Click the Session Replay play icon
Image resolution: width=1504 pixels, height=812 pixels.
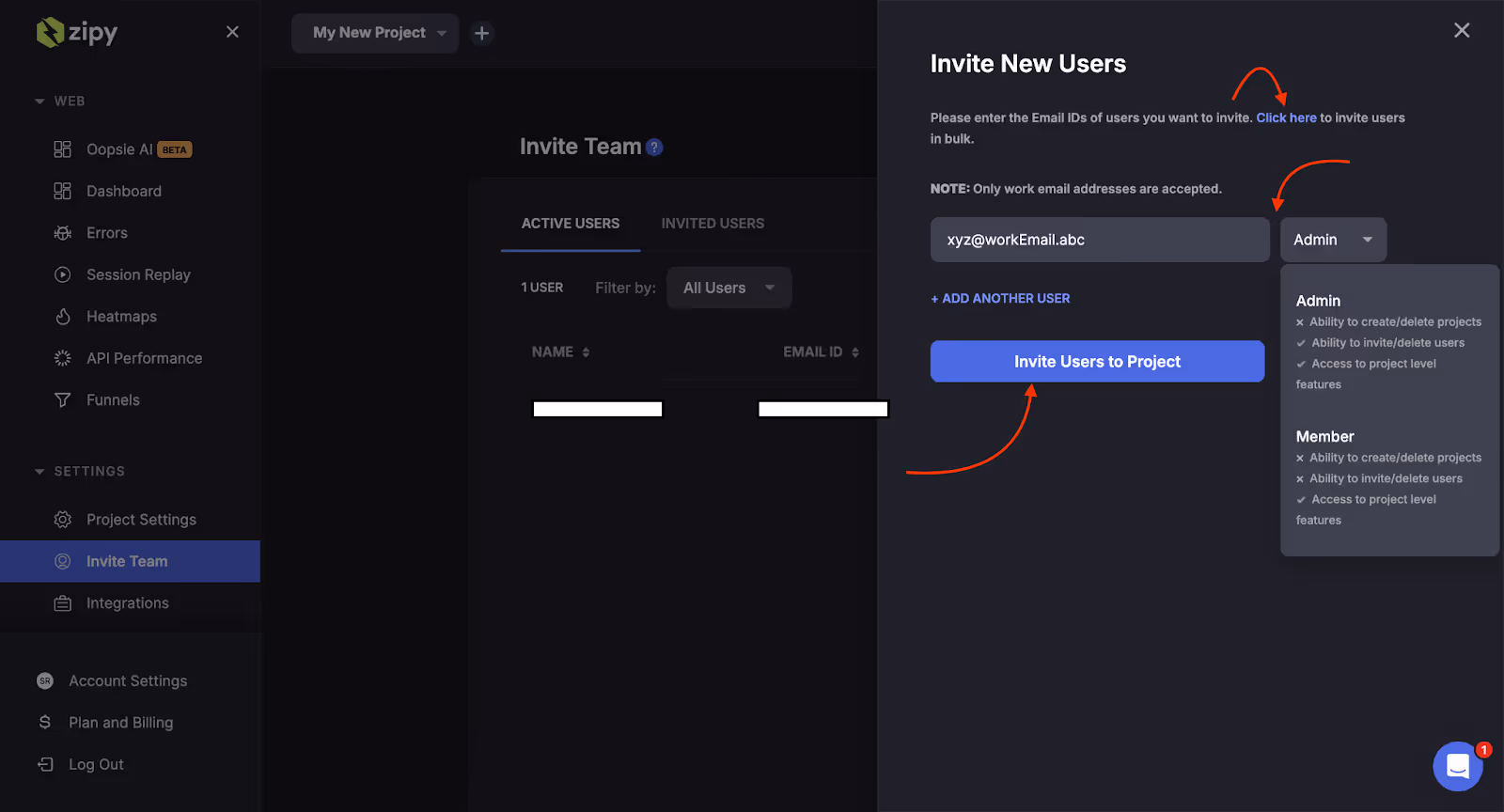point(62,274)
